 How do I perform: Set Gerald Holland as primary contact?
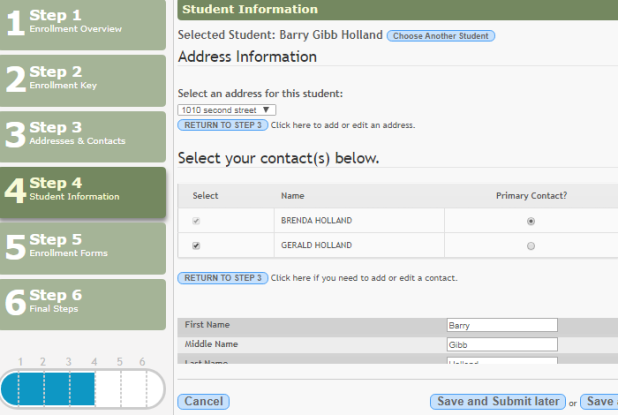point(530,246)
